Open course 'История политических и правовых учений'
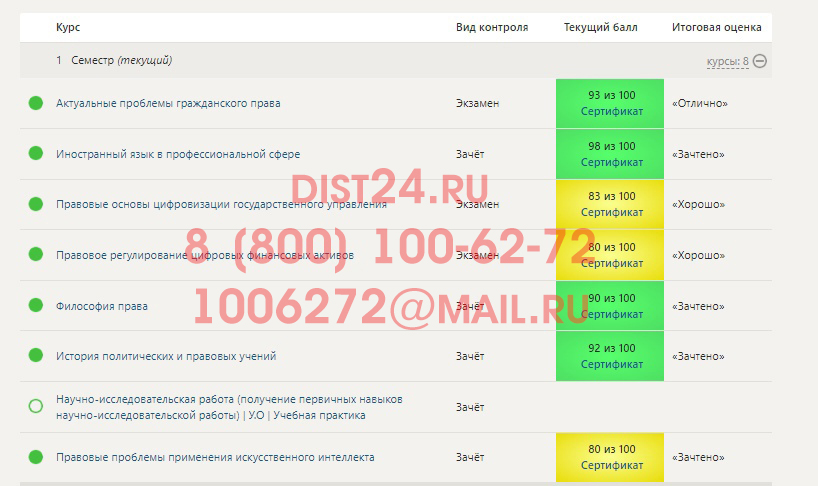The height and width of the screenshot is (486, 818). (x=166, y=356)
